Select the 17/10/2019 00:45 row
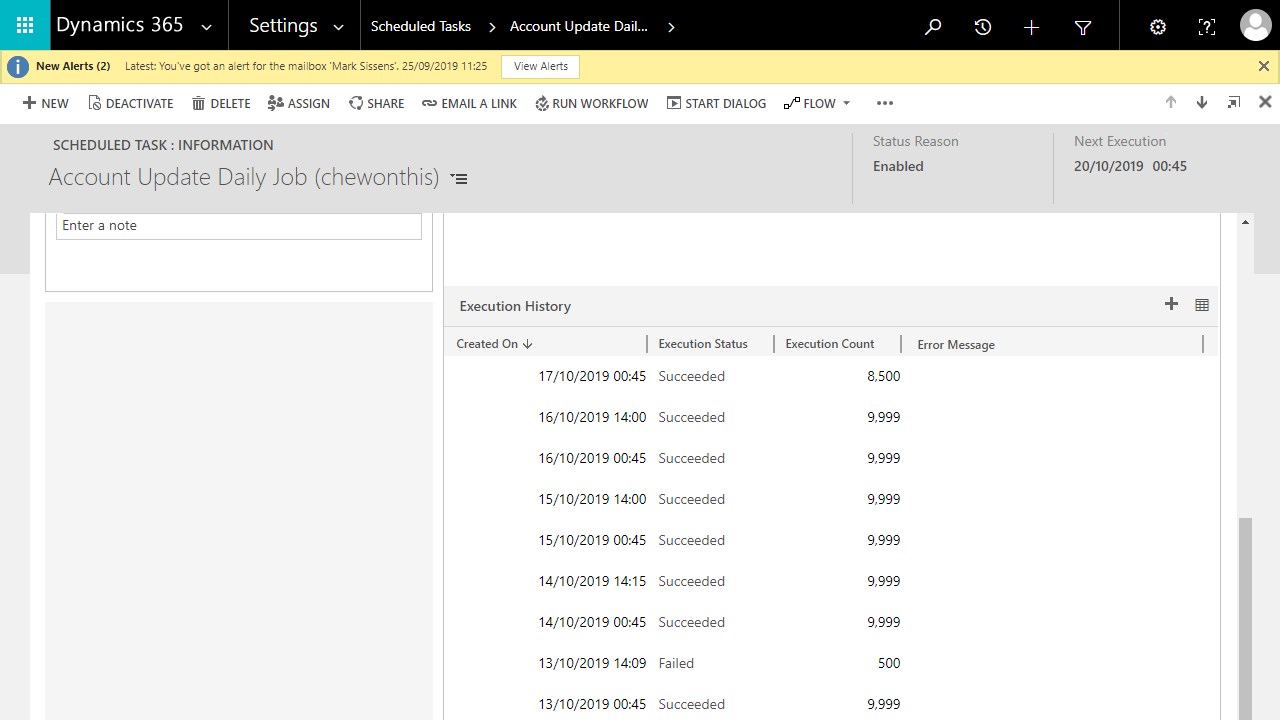This screenshot has width=1280, height=720. coord(831,377)
